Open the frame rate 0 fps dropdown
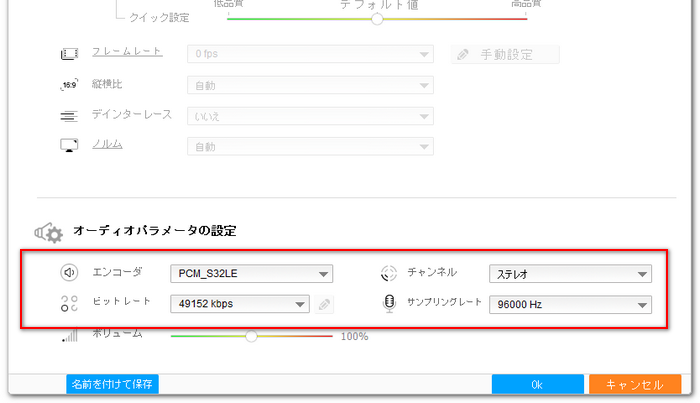 click(310, 54)
